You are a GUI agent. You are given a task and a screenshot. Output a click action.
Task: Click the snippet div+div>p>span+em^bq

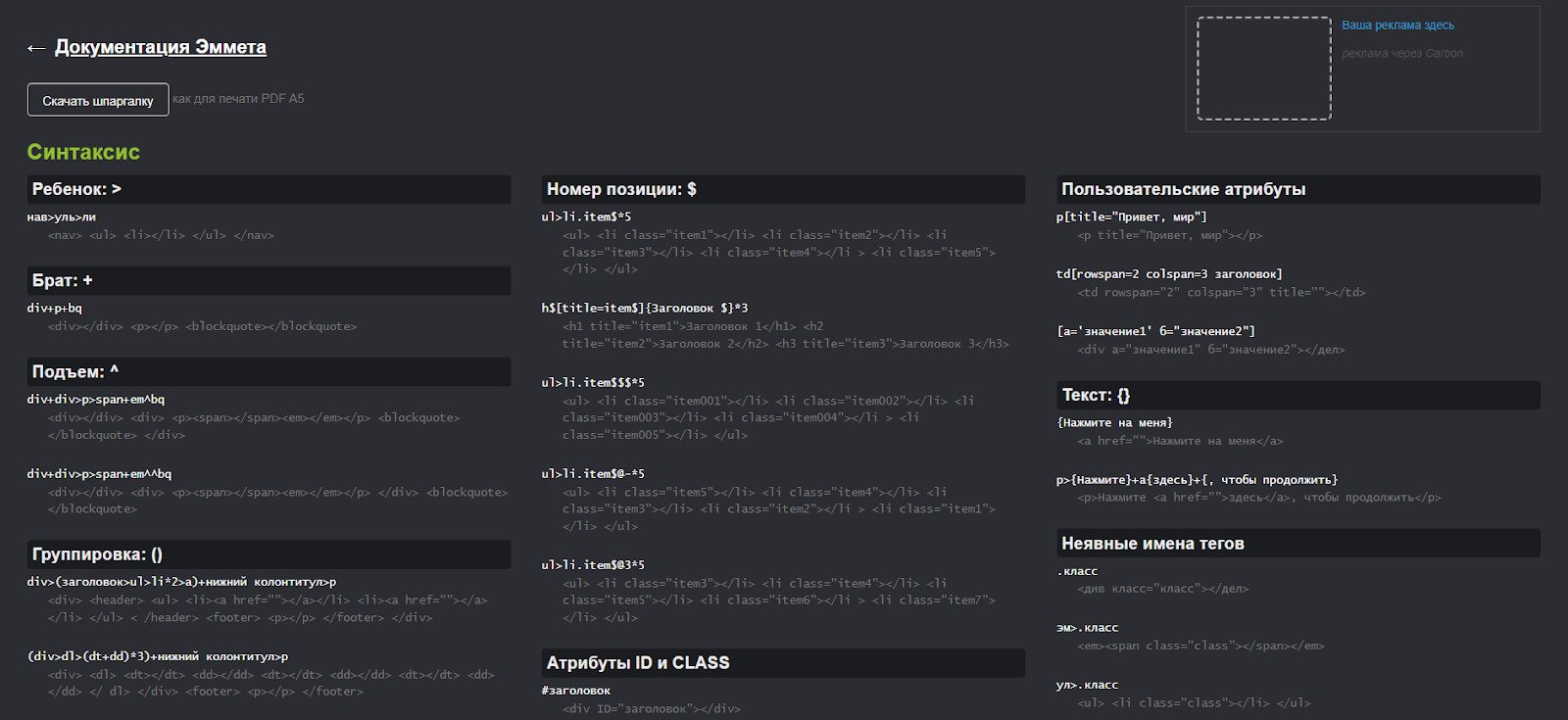96,400
